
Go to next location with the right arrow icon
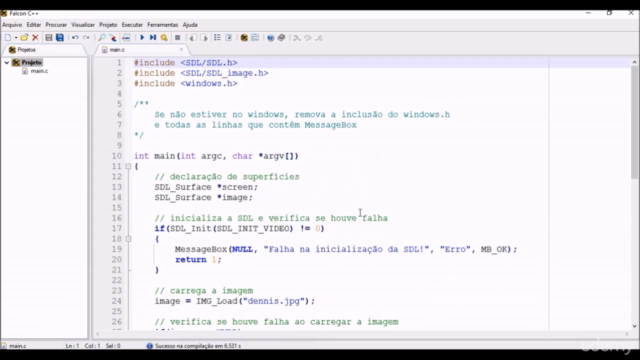[204, 38]
